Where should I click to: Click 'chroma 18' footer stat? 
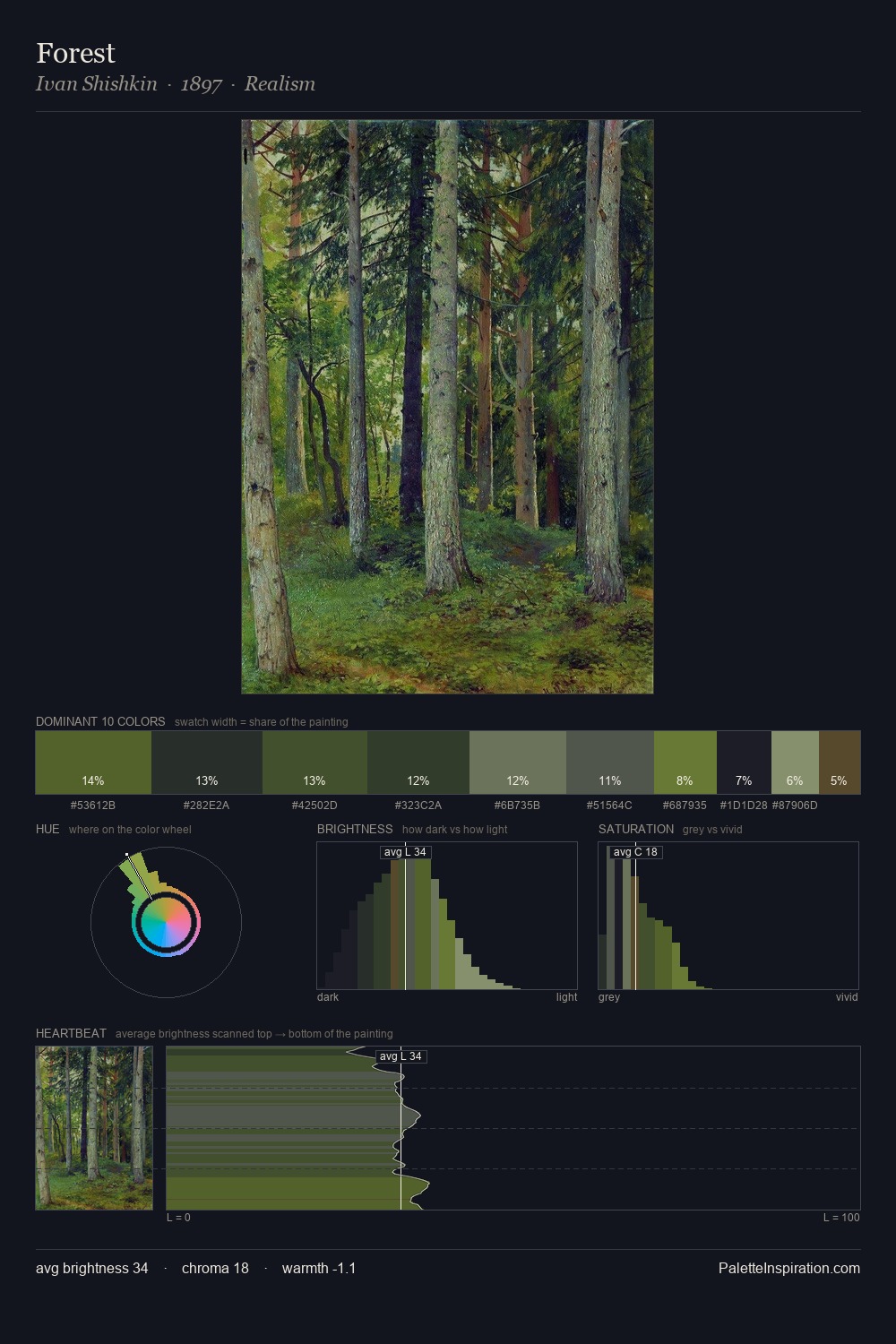point(215,1268)
